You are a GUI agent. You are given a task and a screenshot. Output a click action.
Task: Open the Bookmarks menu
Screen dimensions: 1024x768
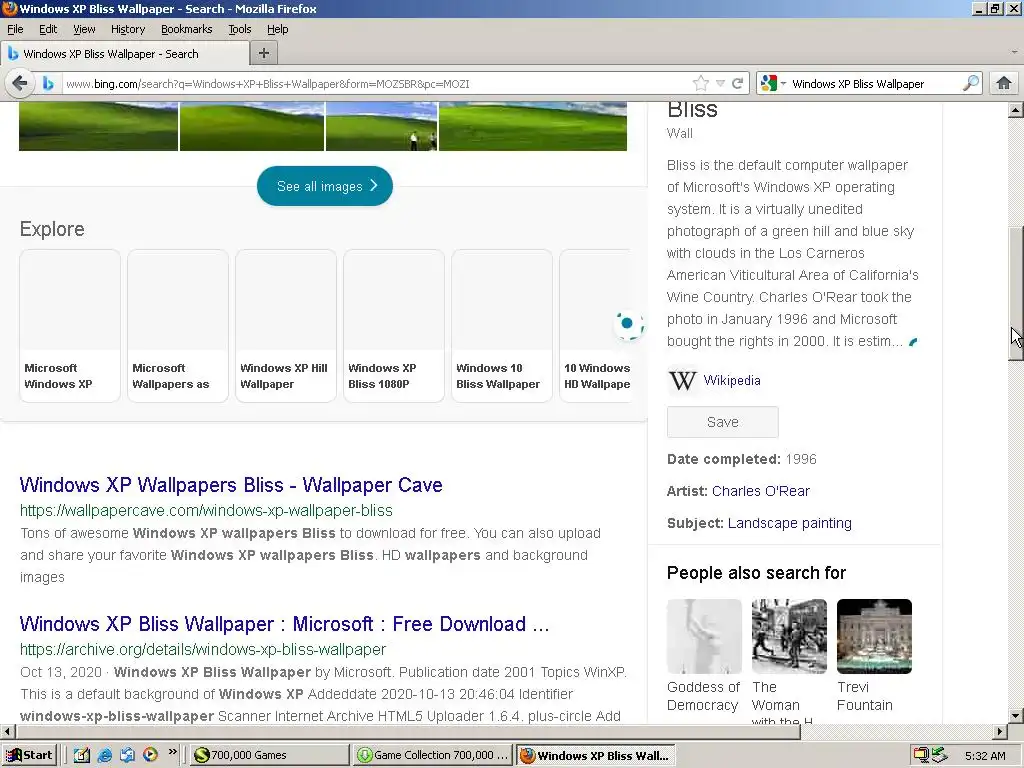pyautogui.click(x=187, y=29)
